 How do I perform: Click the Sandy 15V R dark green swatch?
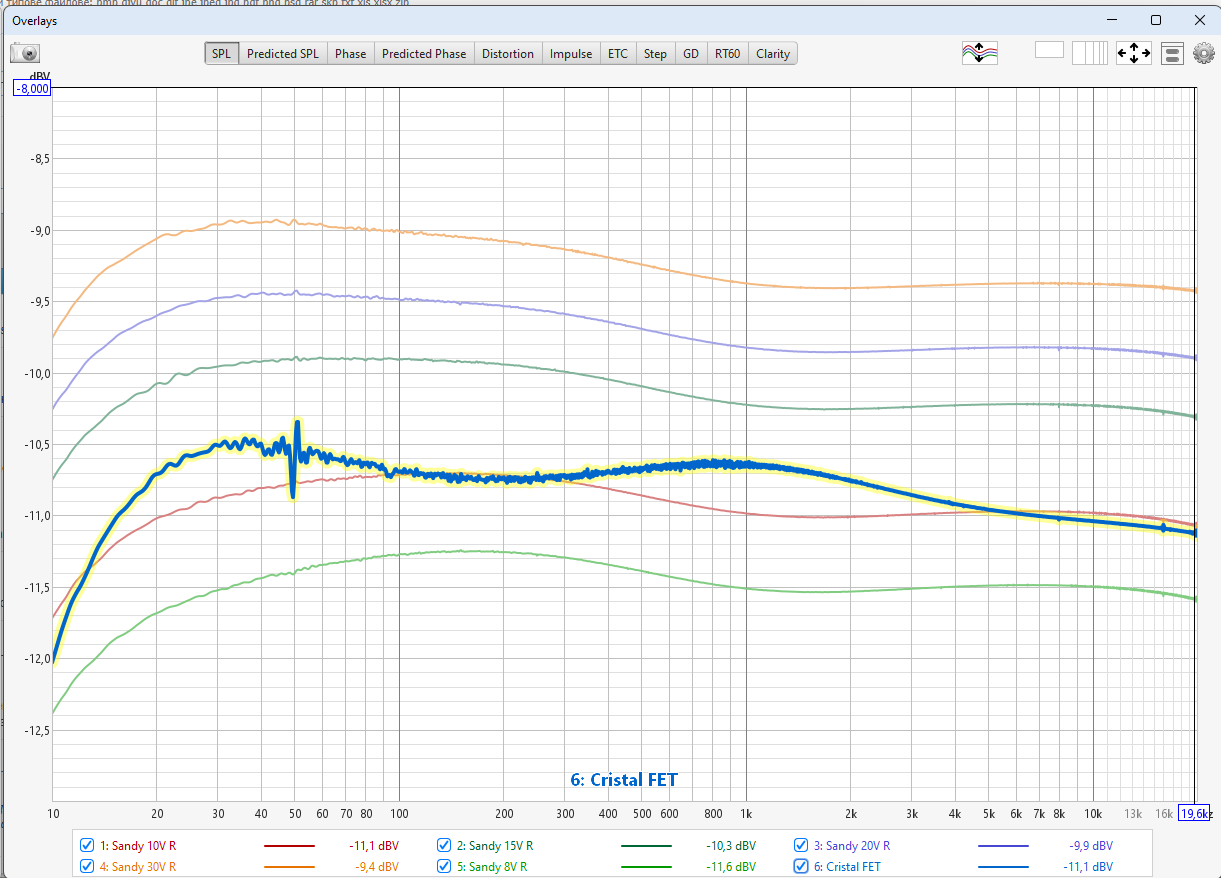[x=646, y=846]
